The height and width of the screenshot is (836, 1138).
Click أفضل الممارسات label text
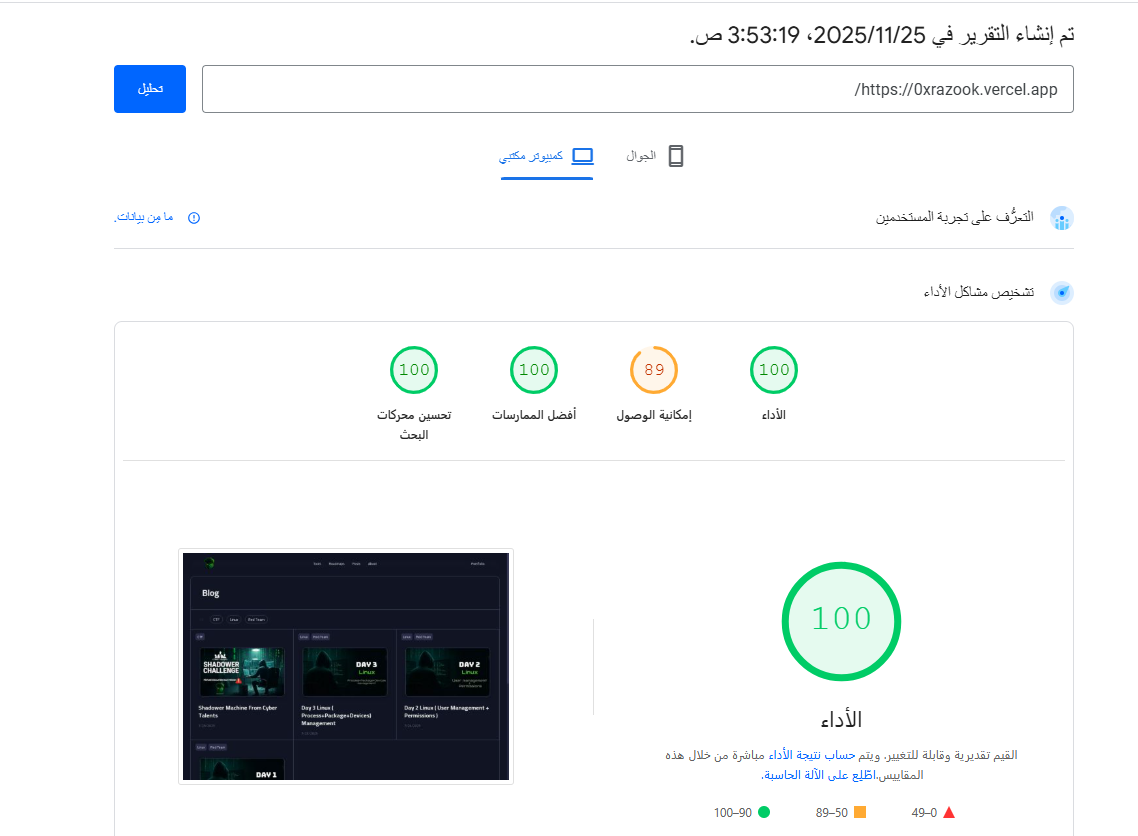534,415
